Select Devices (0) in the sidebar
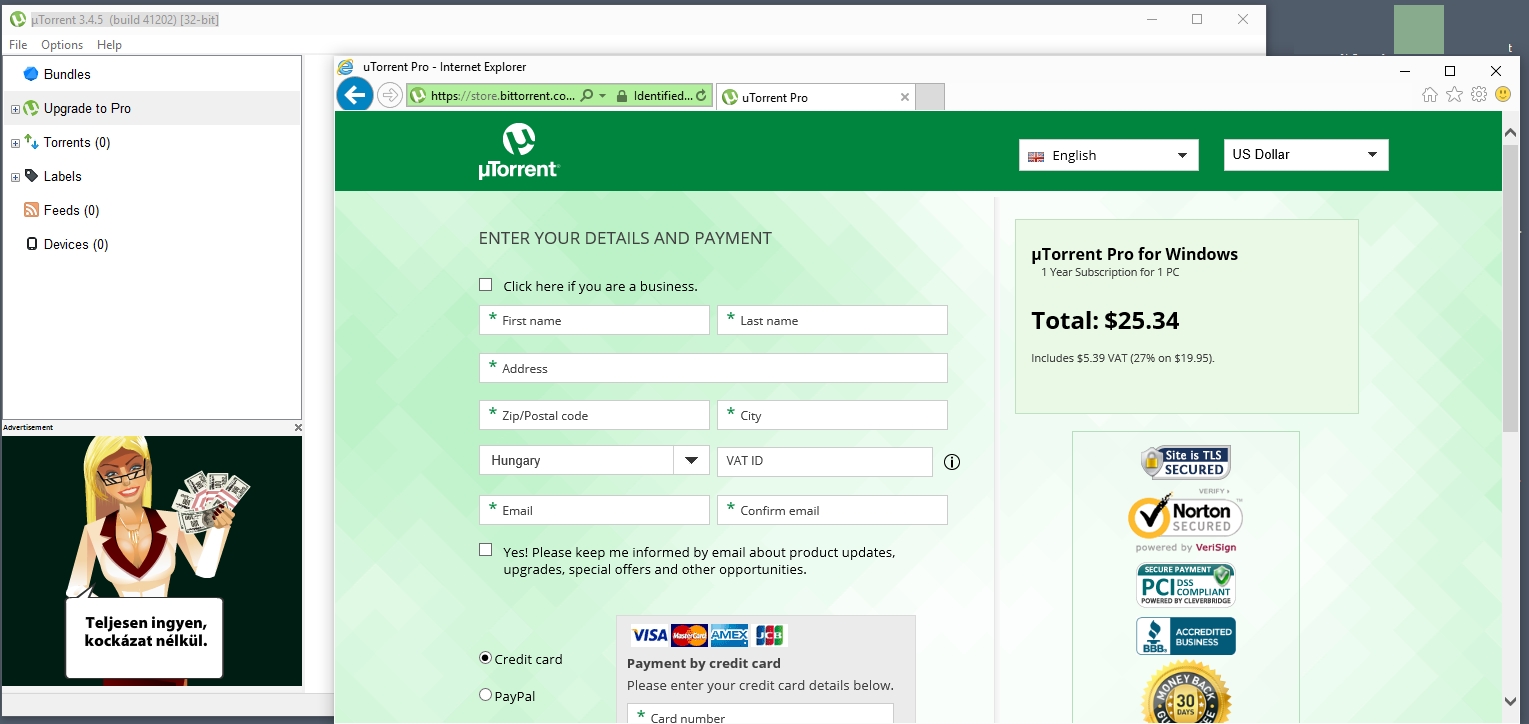 pos(76,244)
